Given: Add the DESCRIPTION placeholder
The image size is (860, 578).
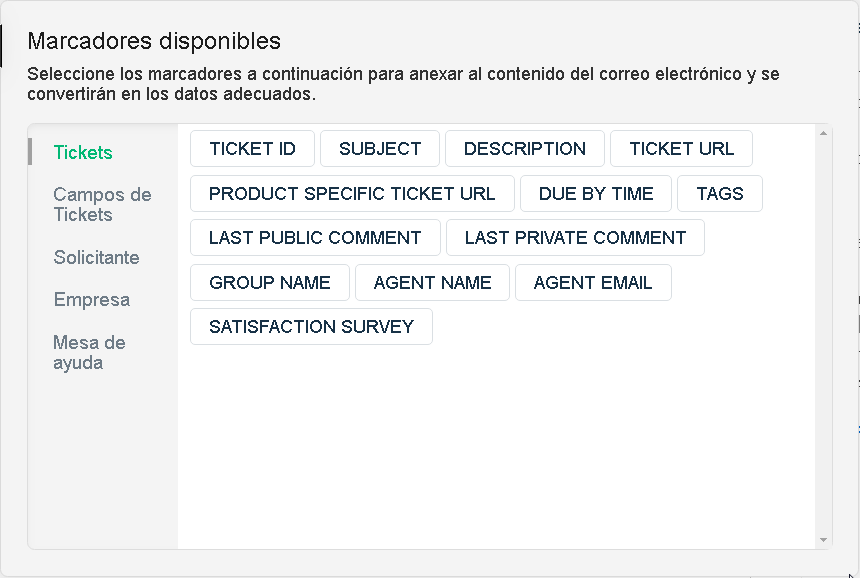Looking at the screenshot, I should [x=524, y=149].
